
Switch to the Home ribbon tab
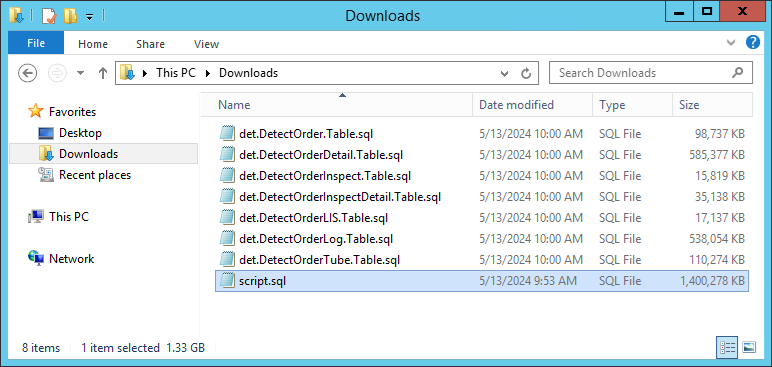(x=93, y=44)
